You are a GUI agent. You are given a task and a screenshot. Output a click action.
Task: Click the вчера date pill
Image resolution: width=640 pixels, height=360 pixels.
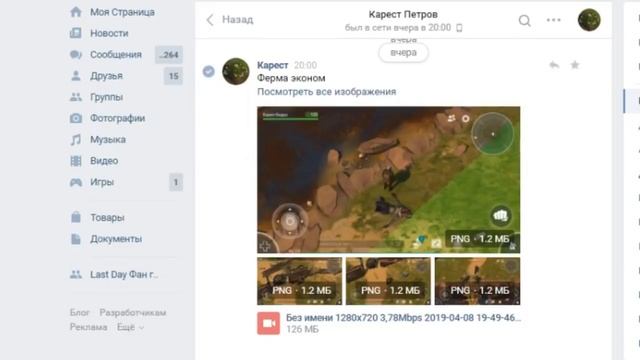click(x=403, y=53)
